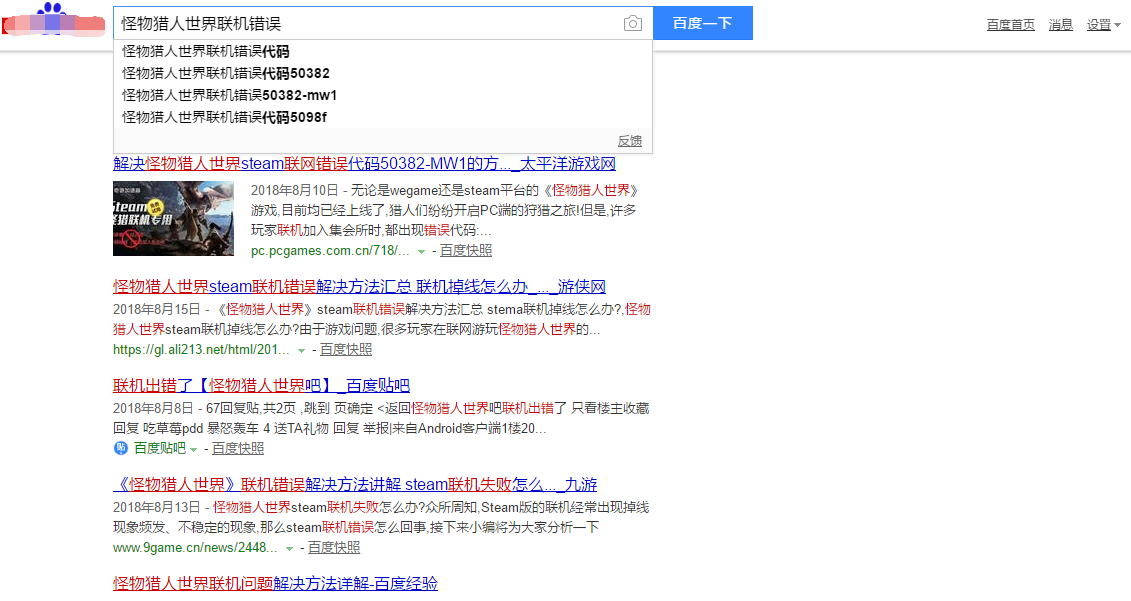1131x601 pixels.
Task: Select suggestion ending in 50382-mw1
Action: 383,95
